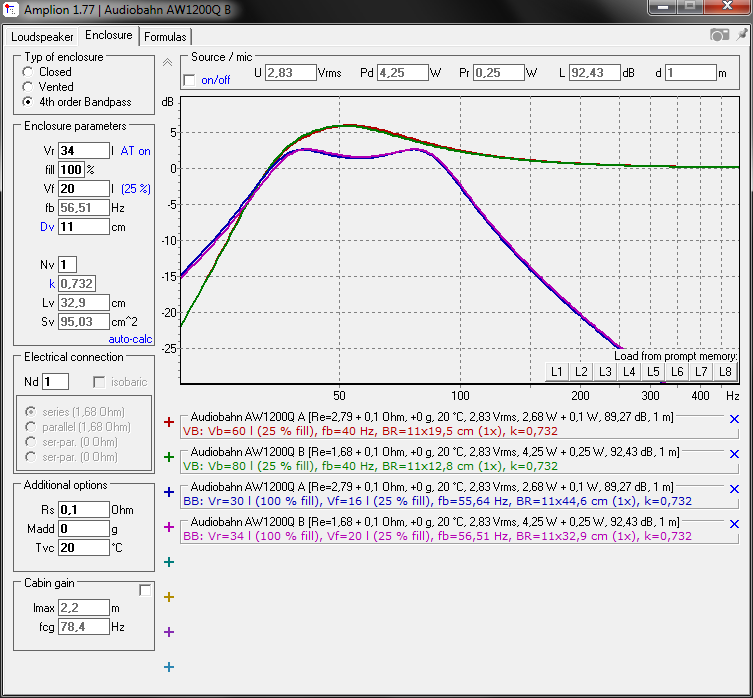Remove the blue Vr=30 l curve entry
The height and width of the screenshot is (698, 753).
(x=734, y=489)
